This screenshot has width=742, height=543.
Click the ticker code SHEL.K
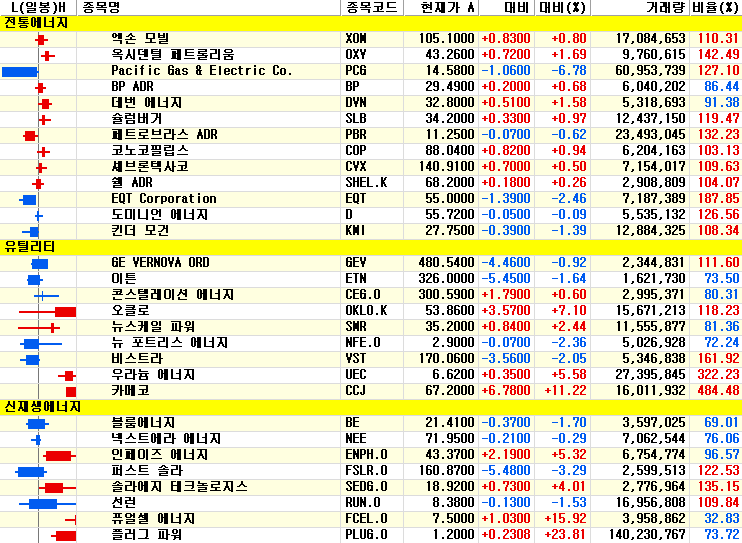[x=366, y=183]
